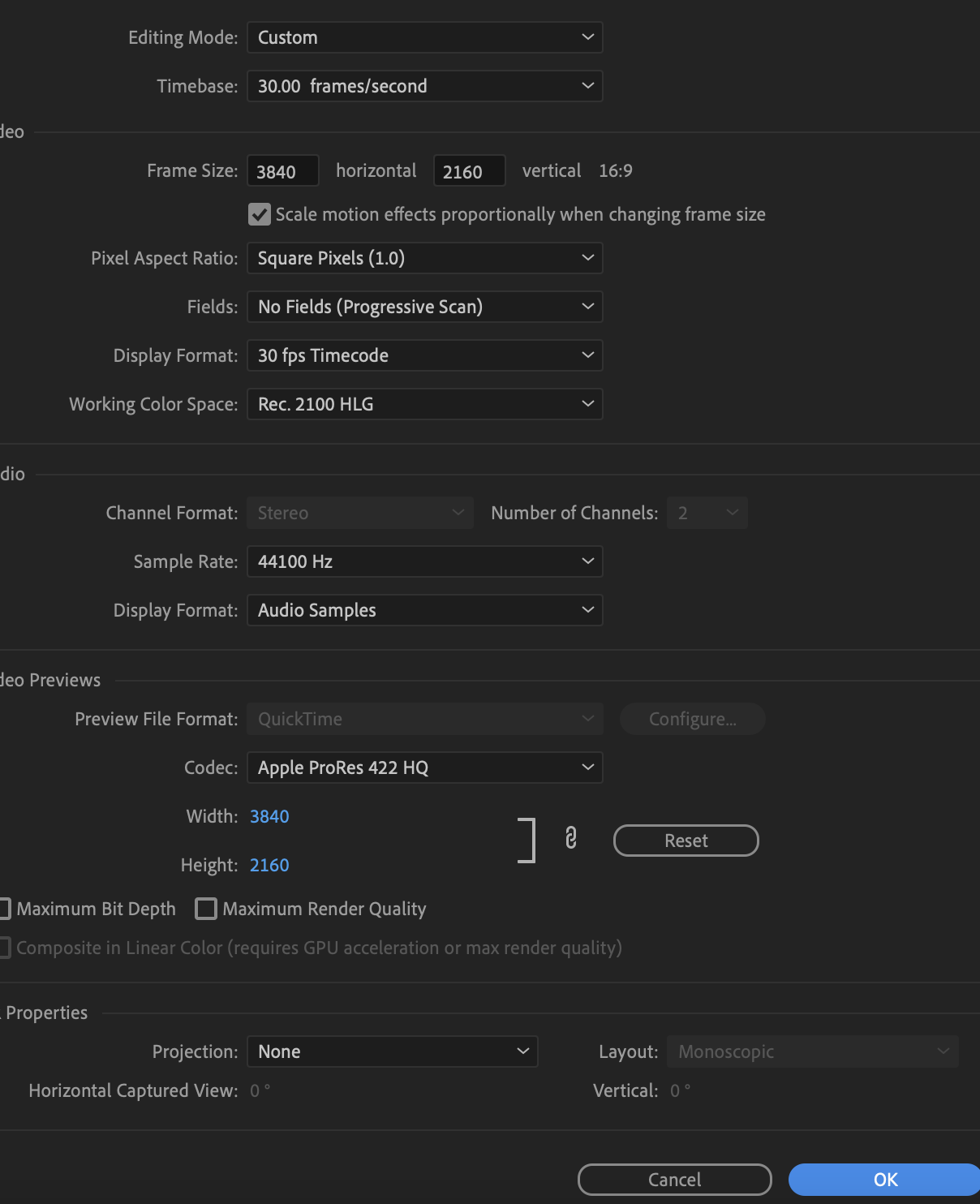The height and width of the screenshot is (1204, 980).
Task: Dismiss dialog with Cancel button
Action: (673, 1180)
